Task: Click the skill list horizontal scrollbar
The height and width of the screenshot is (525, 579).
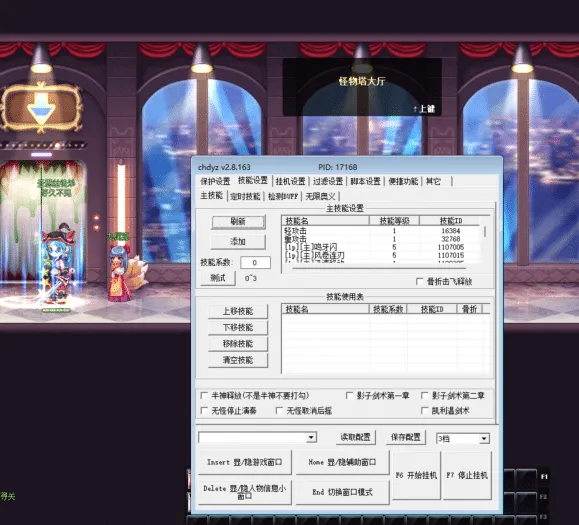Action: pos(379,268)
